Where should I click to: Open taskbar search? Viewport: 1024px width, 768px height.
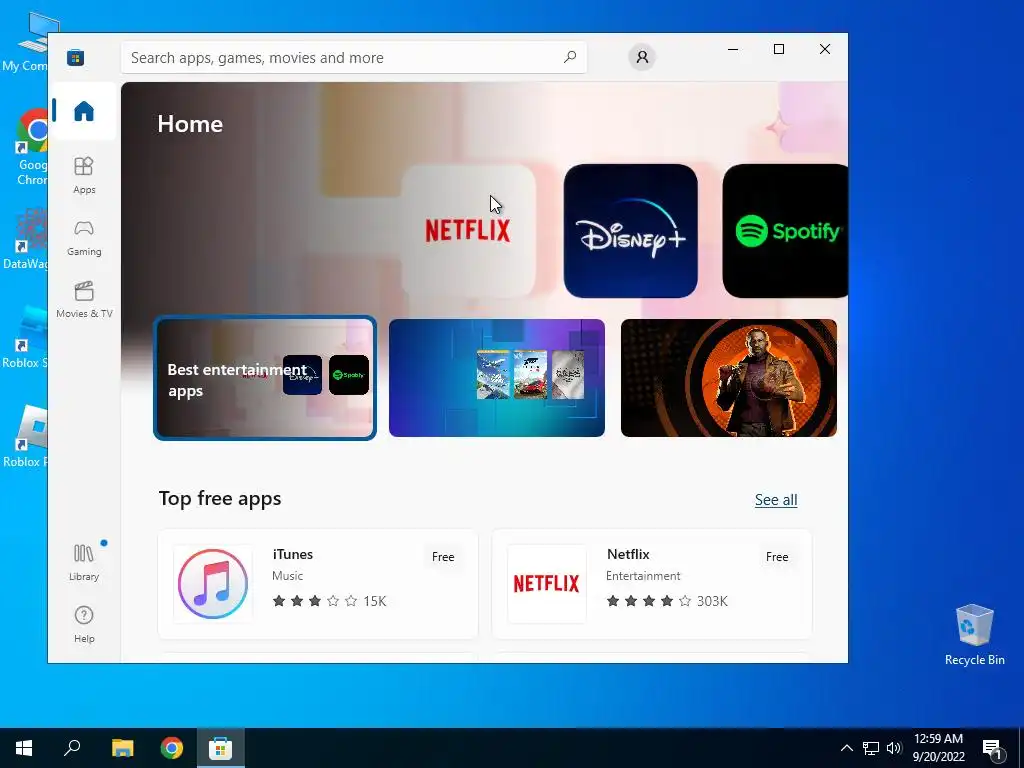click(x=72, y=748)
